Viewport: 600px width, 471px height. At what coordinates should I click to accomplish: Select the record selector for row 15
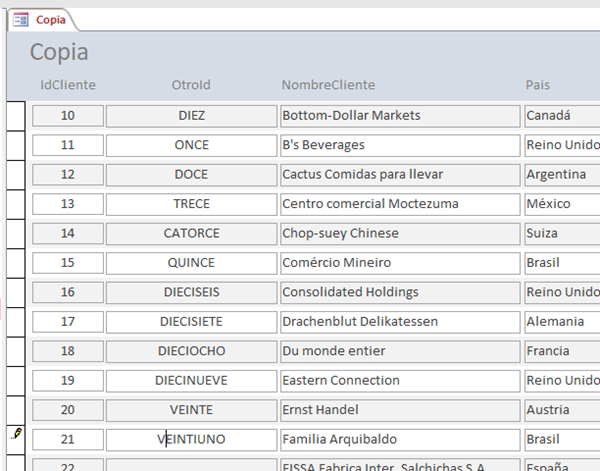tap(16, 263)
